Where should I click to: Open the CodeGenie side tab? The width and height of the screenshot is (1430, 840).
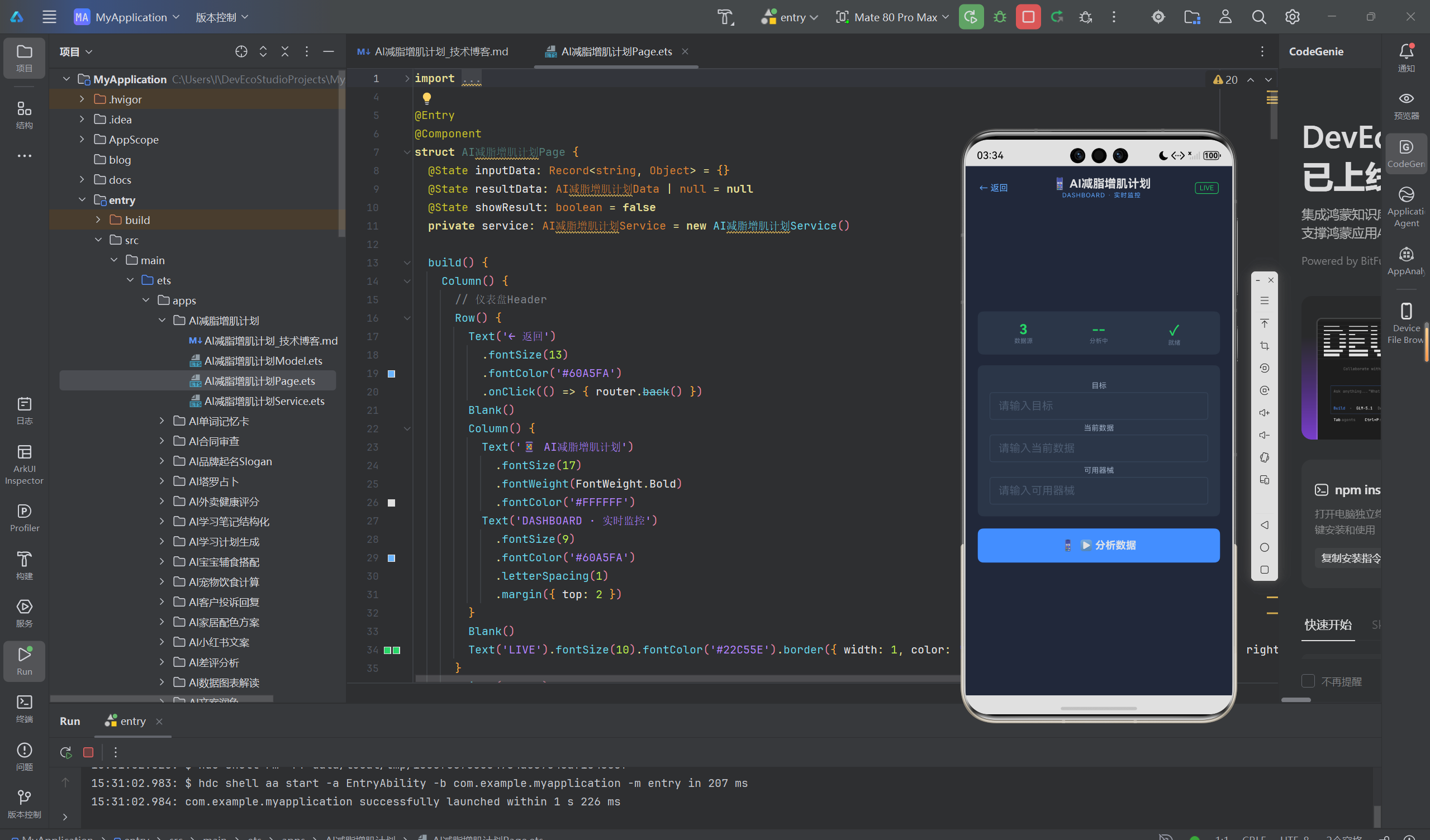(1406, 154)
